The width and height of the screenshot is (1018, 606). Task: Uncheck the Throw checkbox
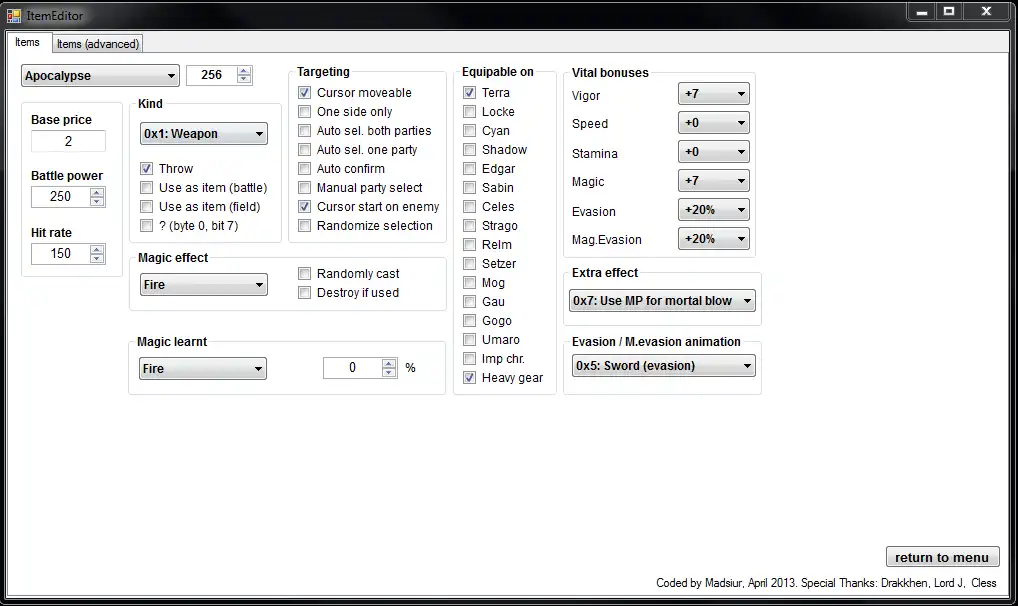[x=147, y=168]
